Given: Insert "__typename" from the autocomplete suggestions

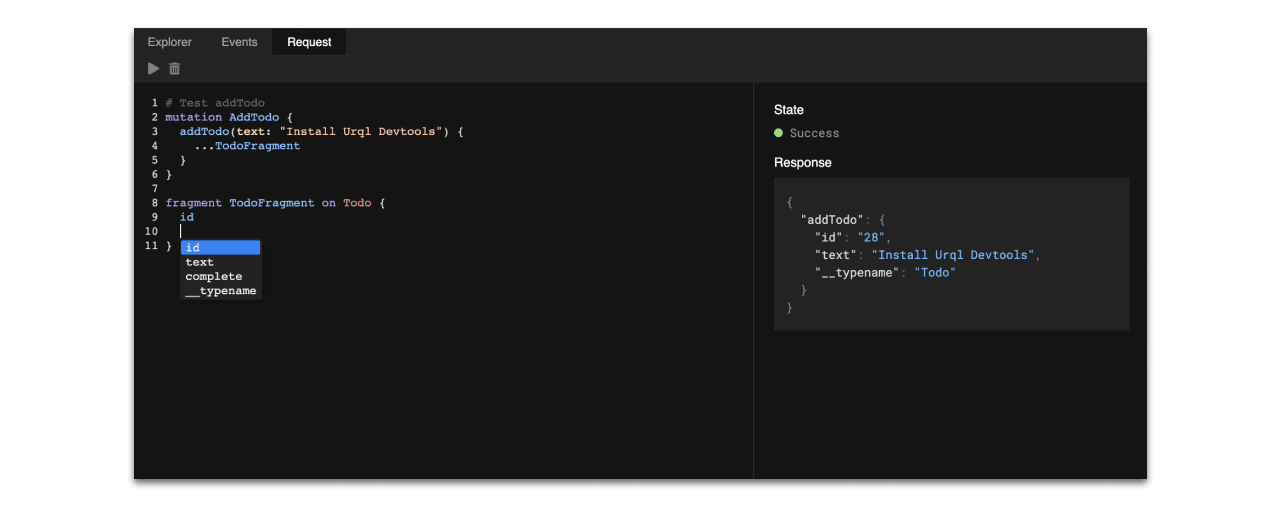Looking at the screenshot, I should click(x=221, y=291).
